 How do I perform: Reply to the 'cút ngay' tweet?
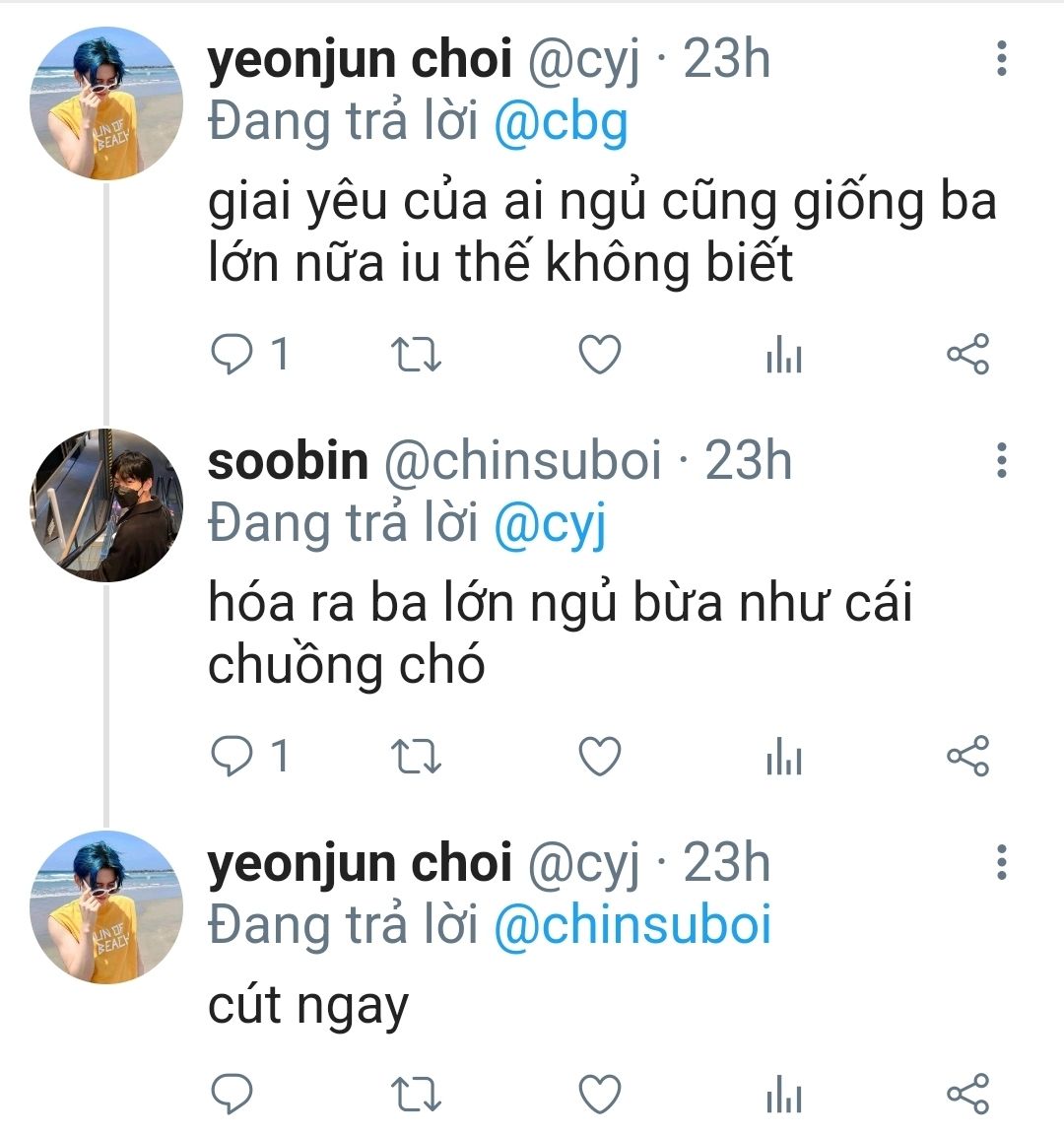[x=233, y=1094]
